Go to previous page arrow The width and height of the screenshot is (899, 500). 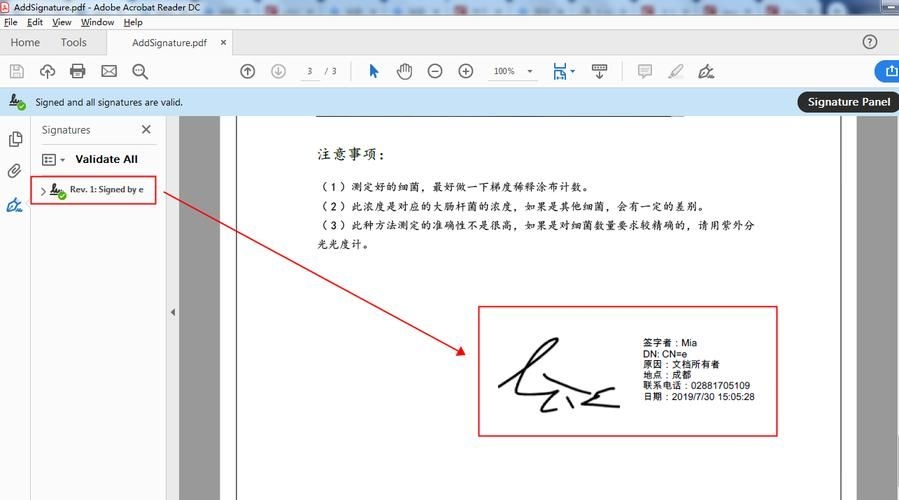[x=248, y=71]
